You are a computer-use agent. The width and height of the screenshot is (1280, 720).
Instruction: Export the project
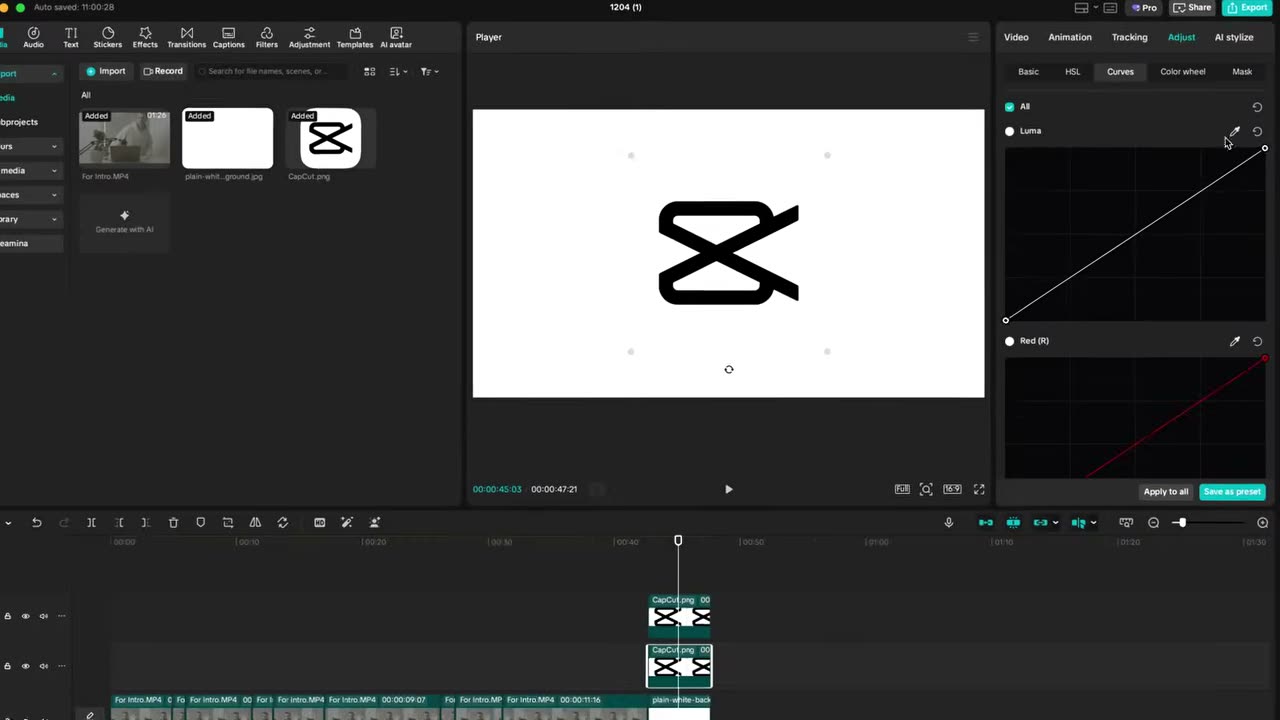1247,7
